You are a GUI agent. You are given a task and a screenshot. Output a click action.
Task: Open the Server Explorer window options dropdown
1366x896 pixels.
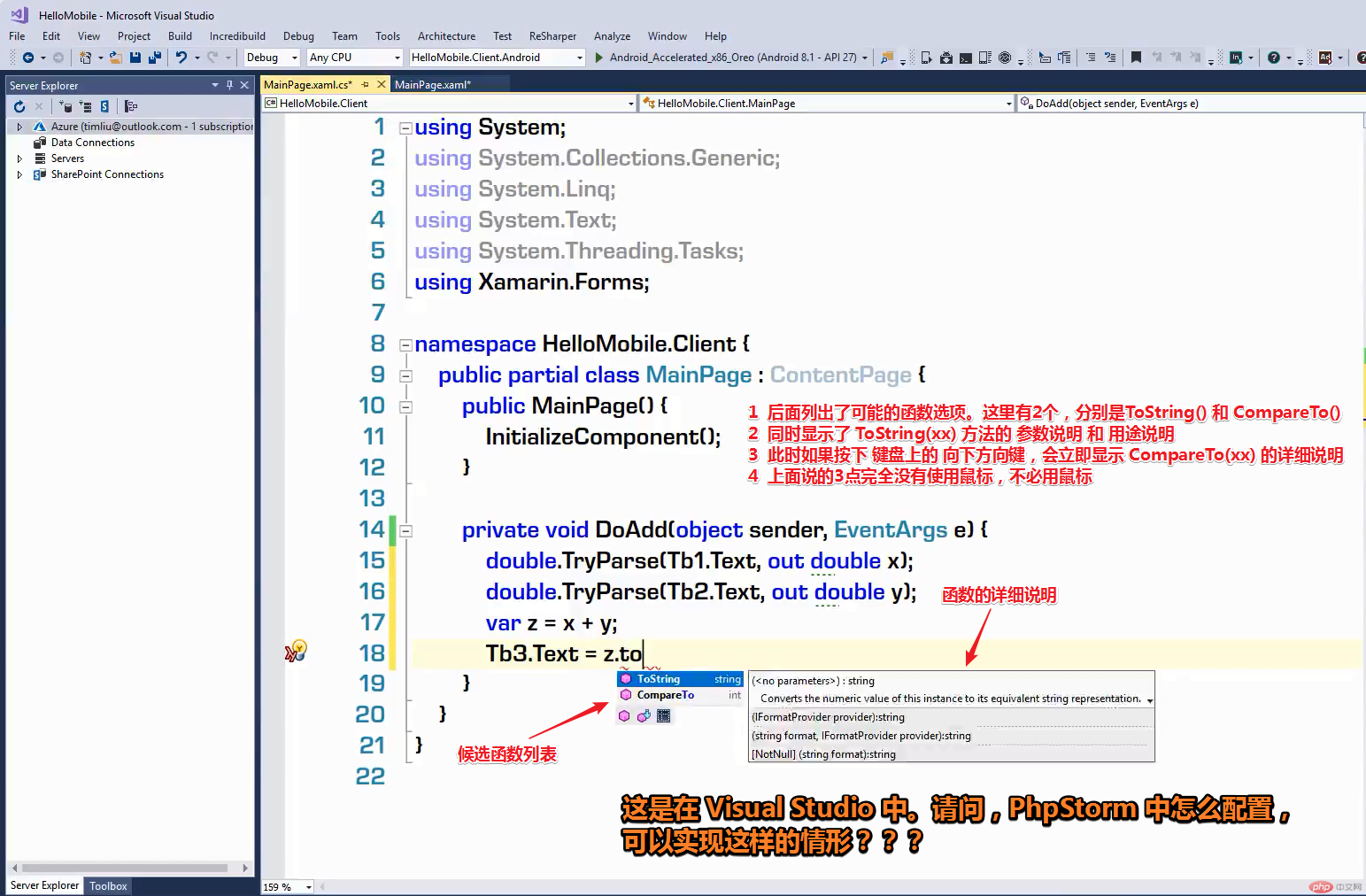tap(214, 85)
